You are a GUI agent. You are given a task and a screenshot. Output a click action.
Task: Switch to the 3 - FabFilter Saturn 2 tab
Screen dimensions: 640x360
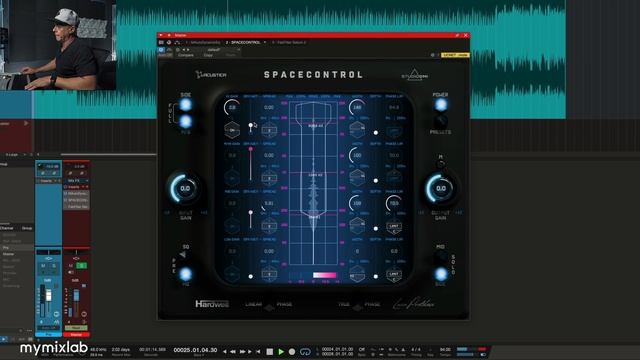pos(290,42)
